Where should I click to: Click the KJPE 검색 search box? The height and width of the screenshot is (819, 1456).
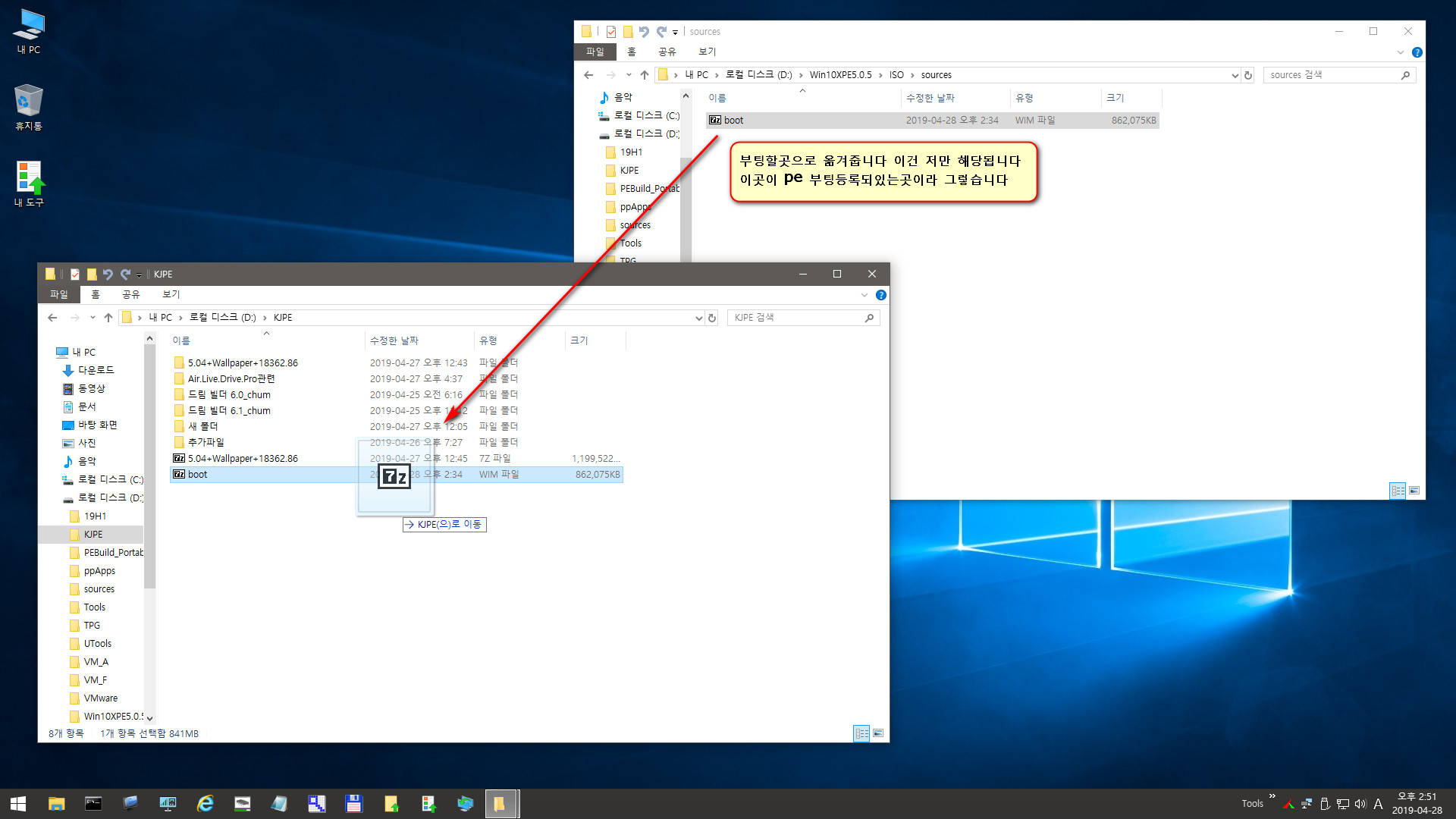pyautogui.click(x=804, y=318)
